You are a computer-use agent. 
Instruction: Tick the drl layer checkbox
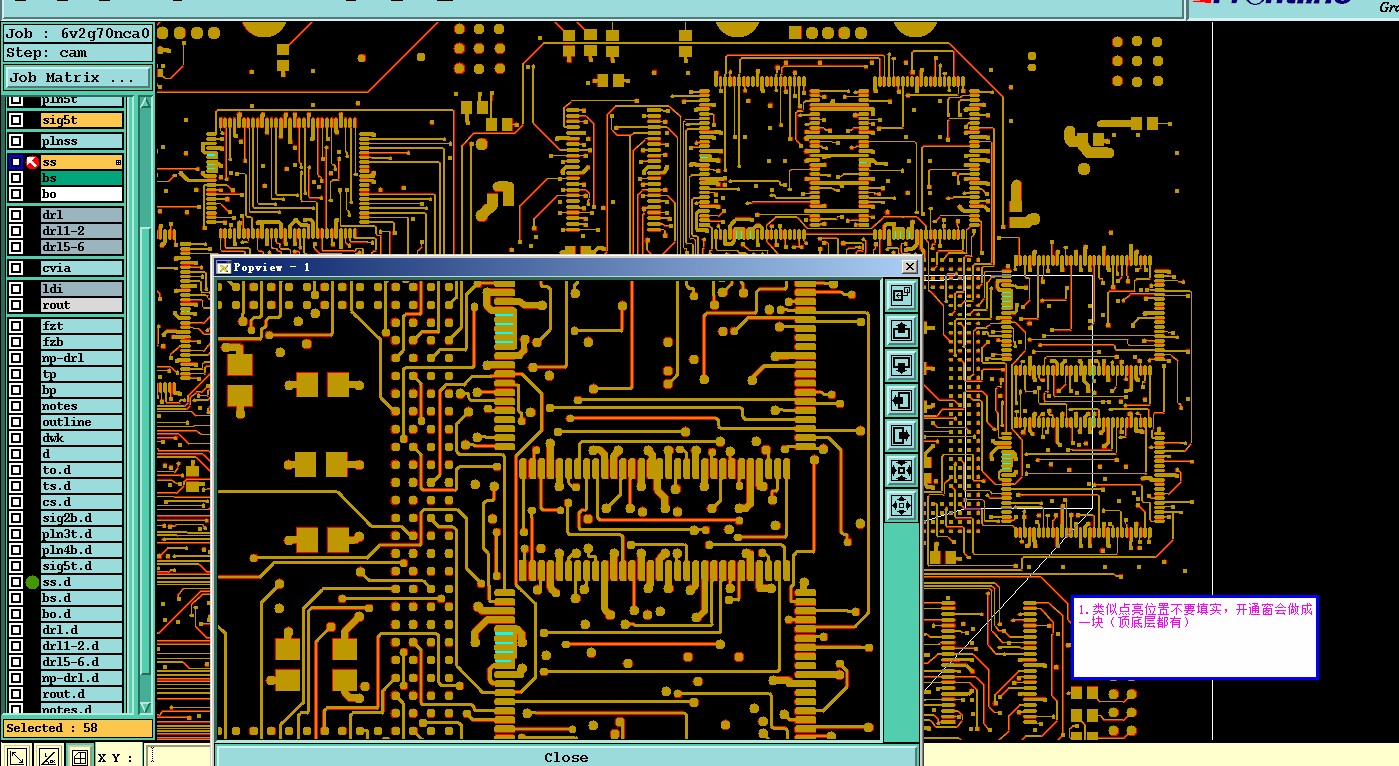16,215
